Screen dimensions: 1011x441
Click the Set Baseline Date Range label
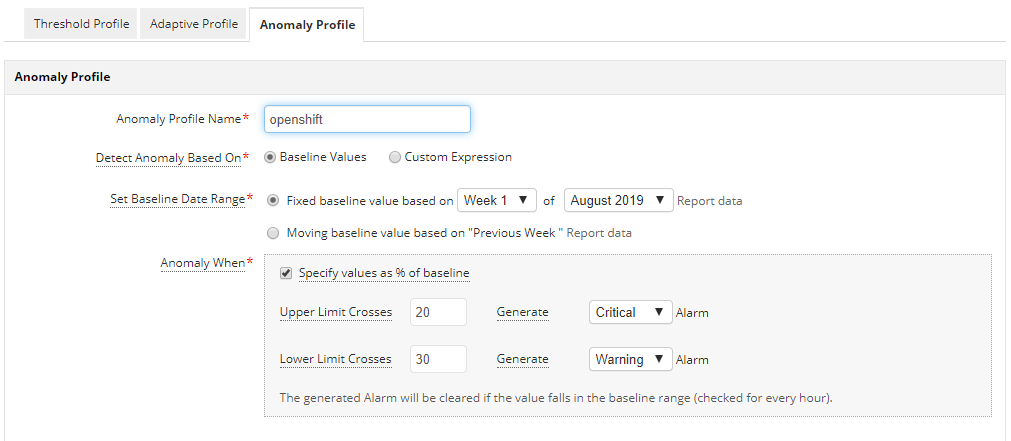click(x=176, y=199)
